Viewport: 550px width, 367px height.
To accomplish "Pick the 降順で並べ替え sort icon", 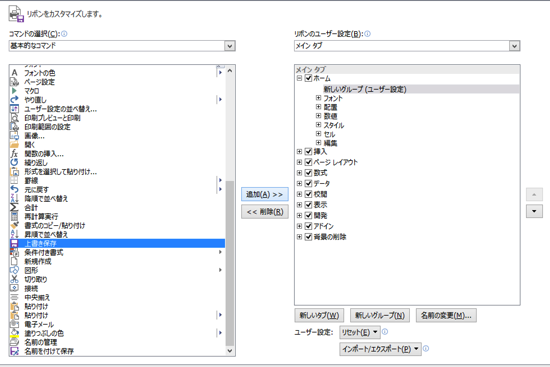I will tap(14, 199).
